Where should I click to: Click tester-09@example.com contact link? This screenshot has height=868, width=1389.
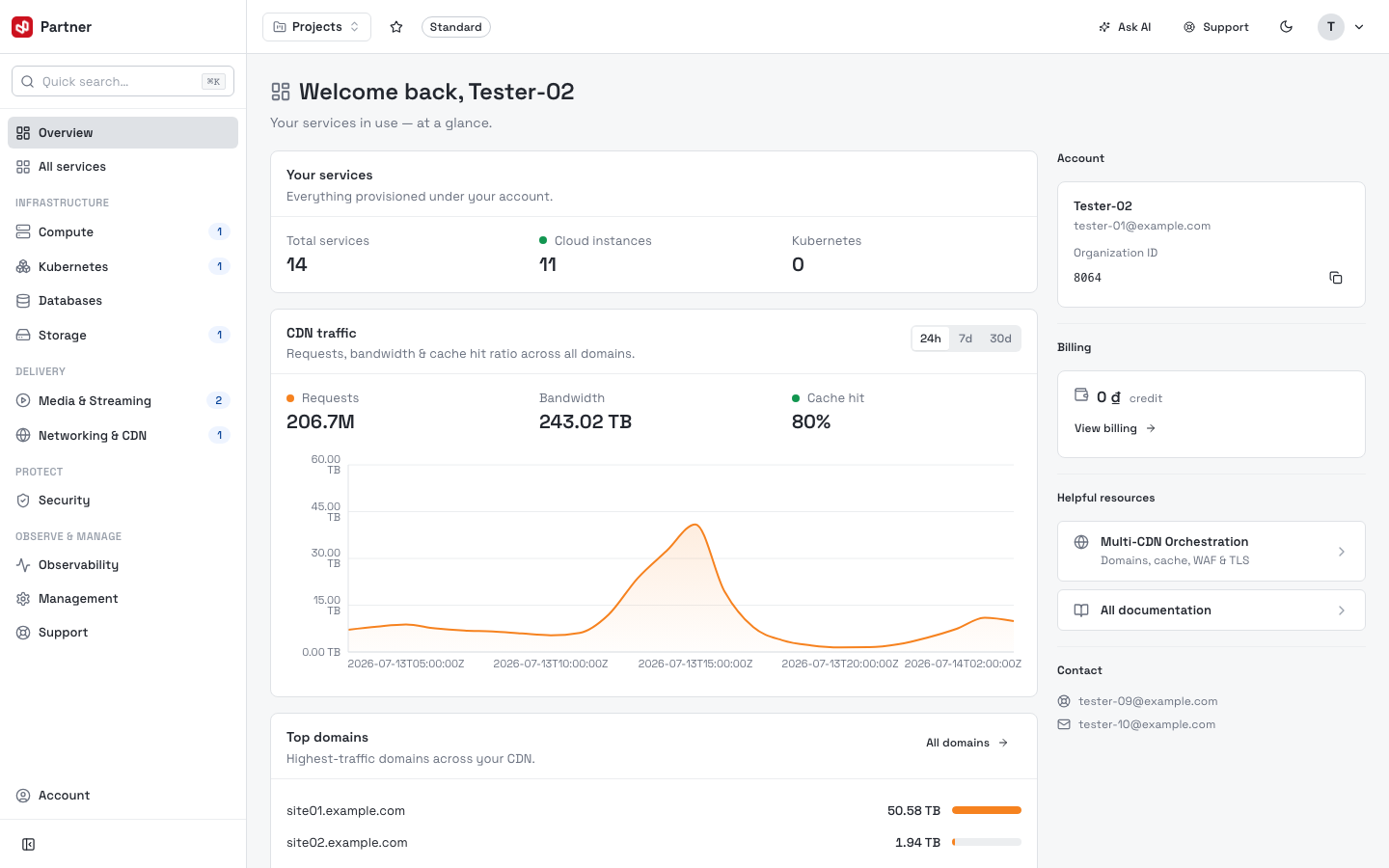[x=1148, y=701]
